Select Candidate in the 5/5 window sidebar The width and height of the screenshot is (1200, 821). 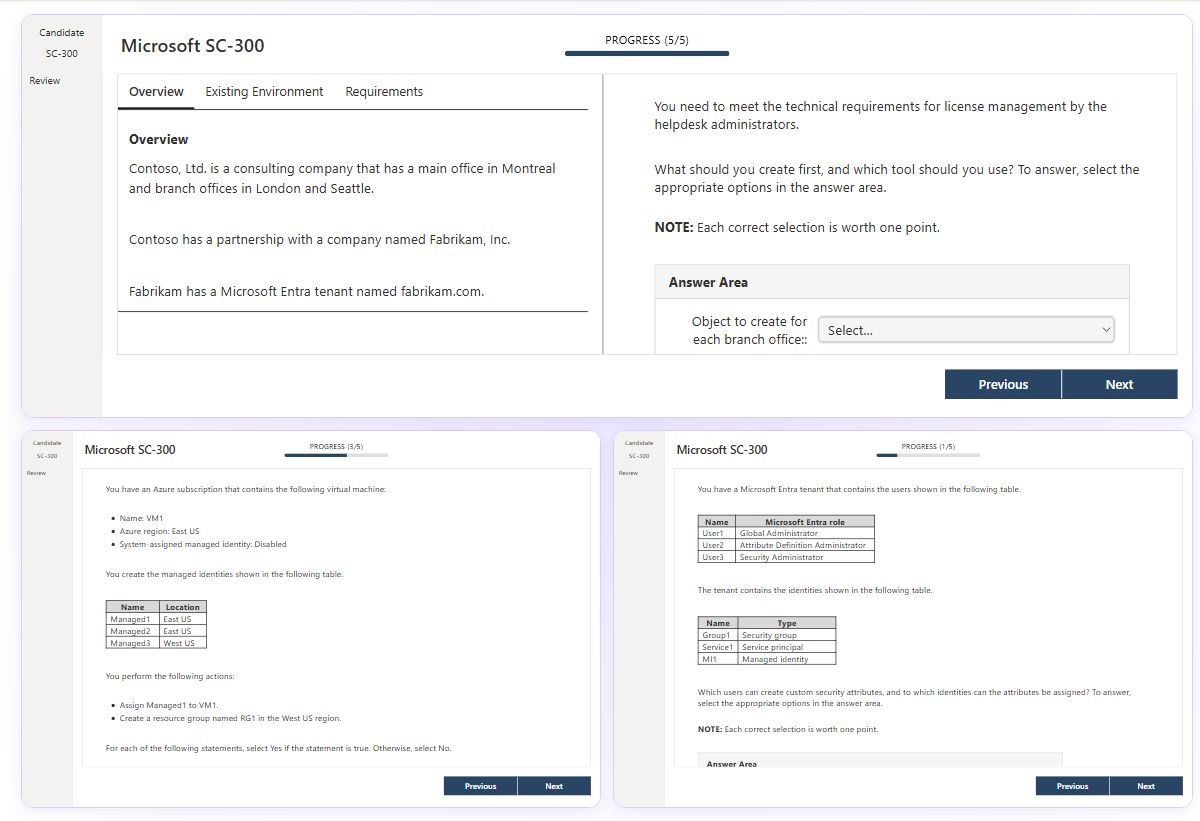62,33
